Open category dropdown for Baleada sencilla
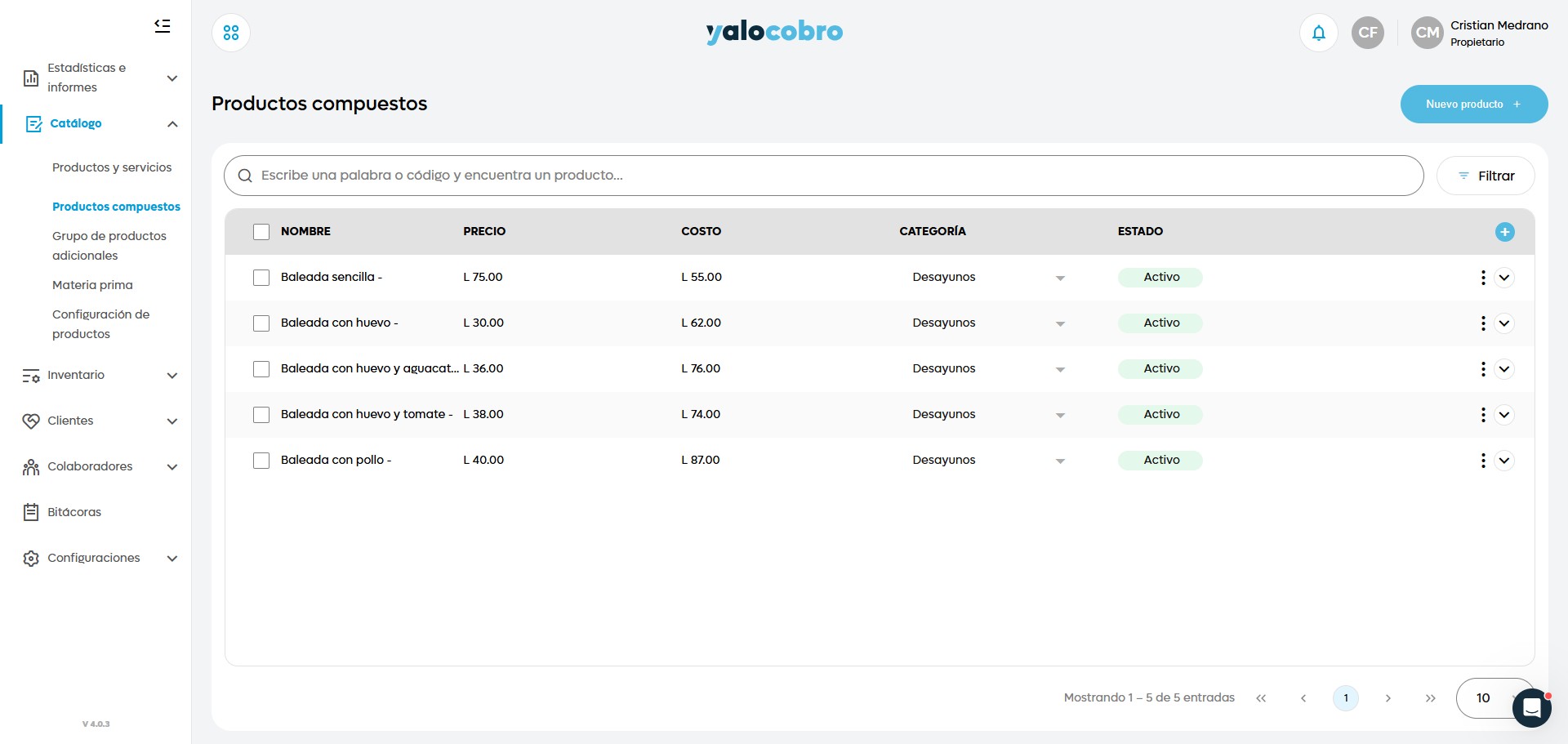 tap(1060, 278)
